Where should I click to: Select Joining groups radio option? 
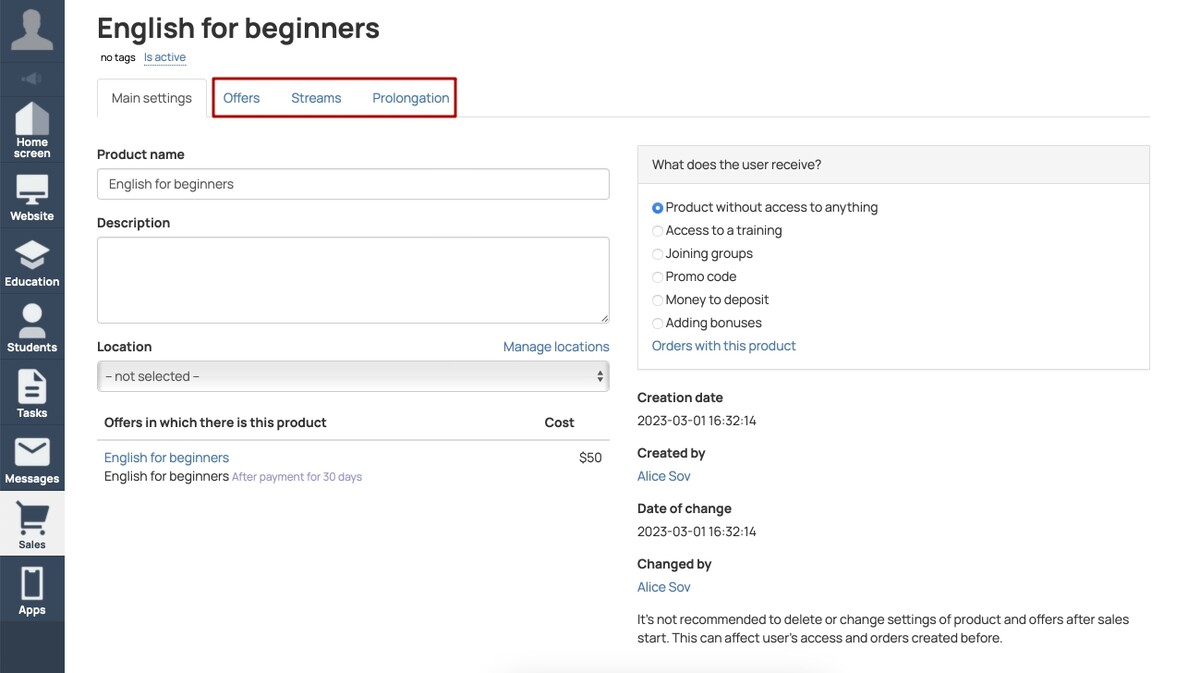(x=657, y=254)
